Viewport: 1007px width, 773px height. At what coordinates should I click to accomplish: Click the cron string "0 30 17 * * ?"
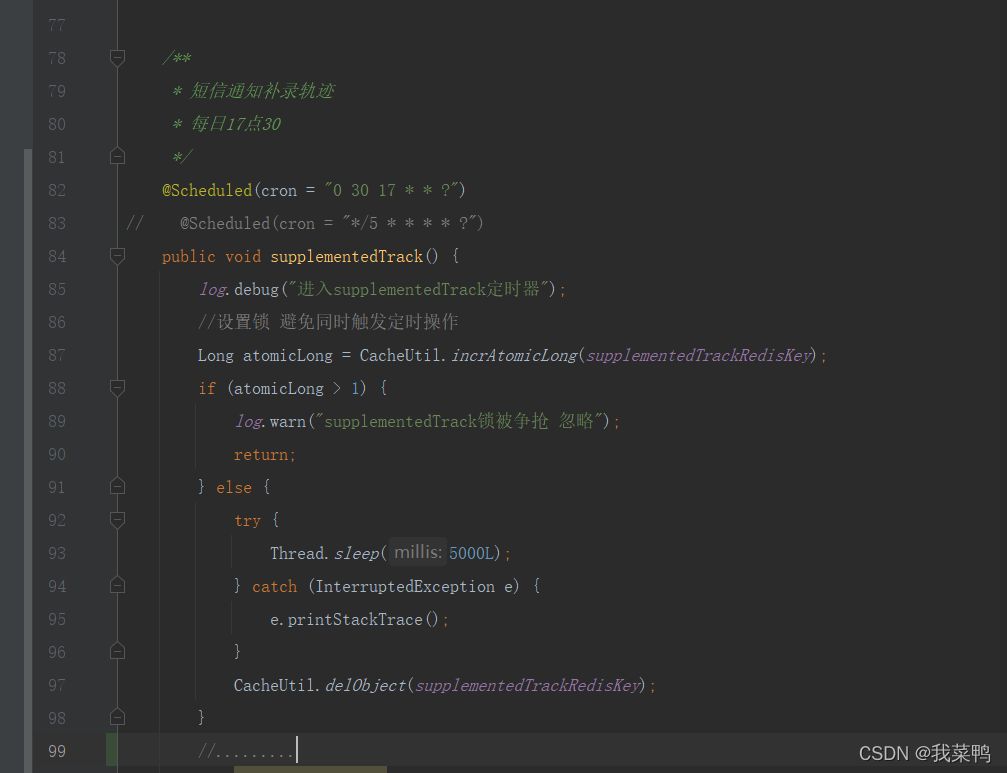[x=392, y=190]
